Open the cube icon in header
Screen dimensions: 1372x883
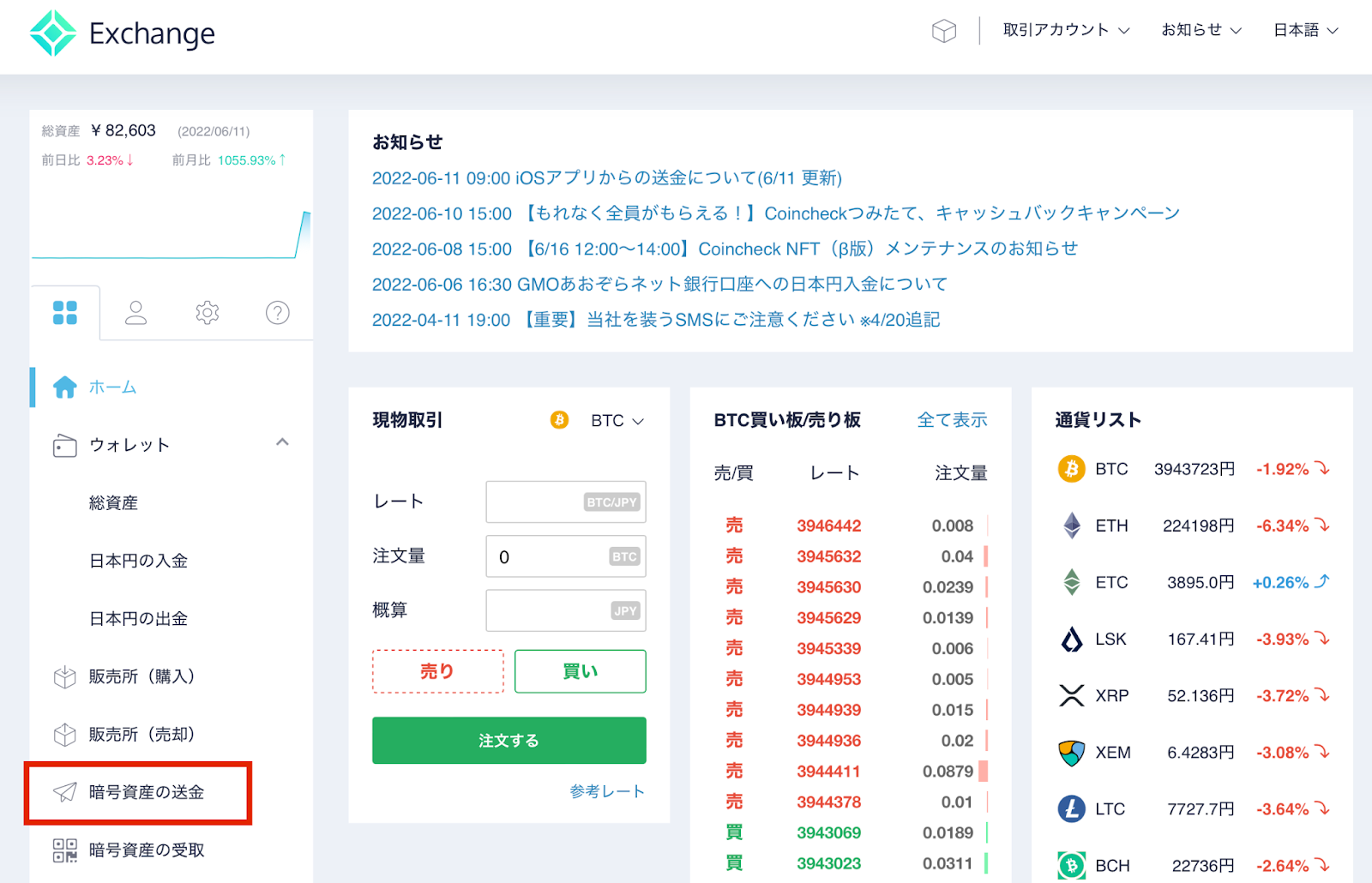coord(943,32)
